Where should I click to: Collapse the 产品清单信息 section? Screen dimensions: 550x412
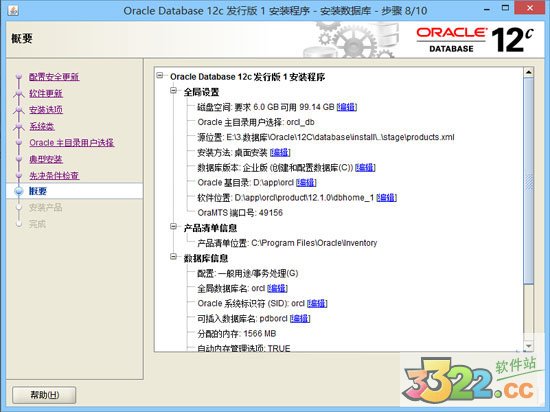(174, 227)
